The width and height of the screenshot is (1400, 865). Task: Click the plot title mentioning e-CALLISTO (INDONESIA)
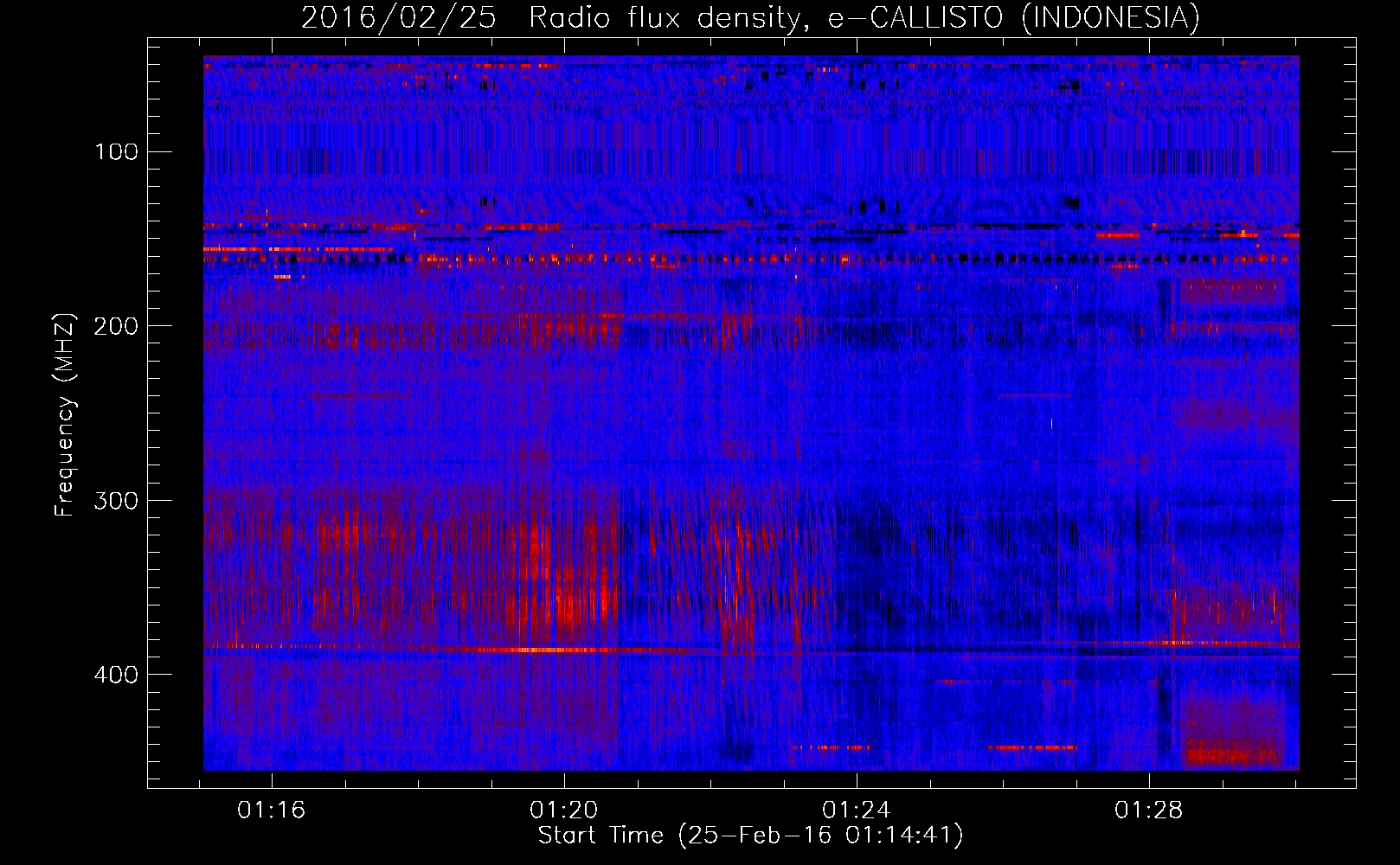750,17
